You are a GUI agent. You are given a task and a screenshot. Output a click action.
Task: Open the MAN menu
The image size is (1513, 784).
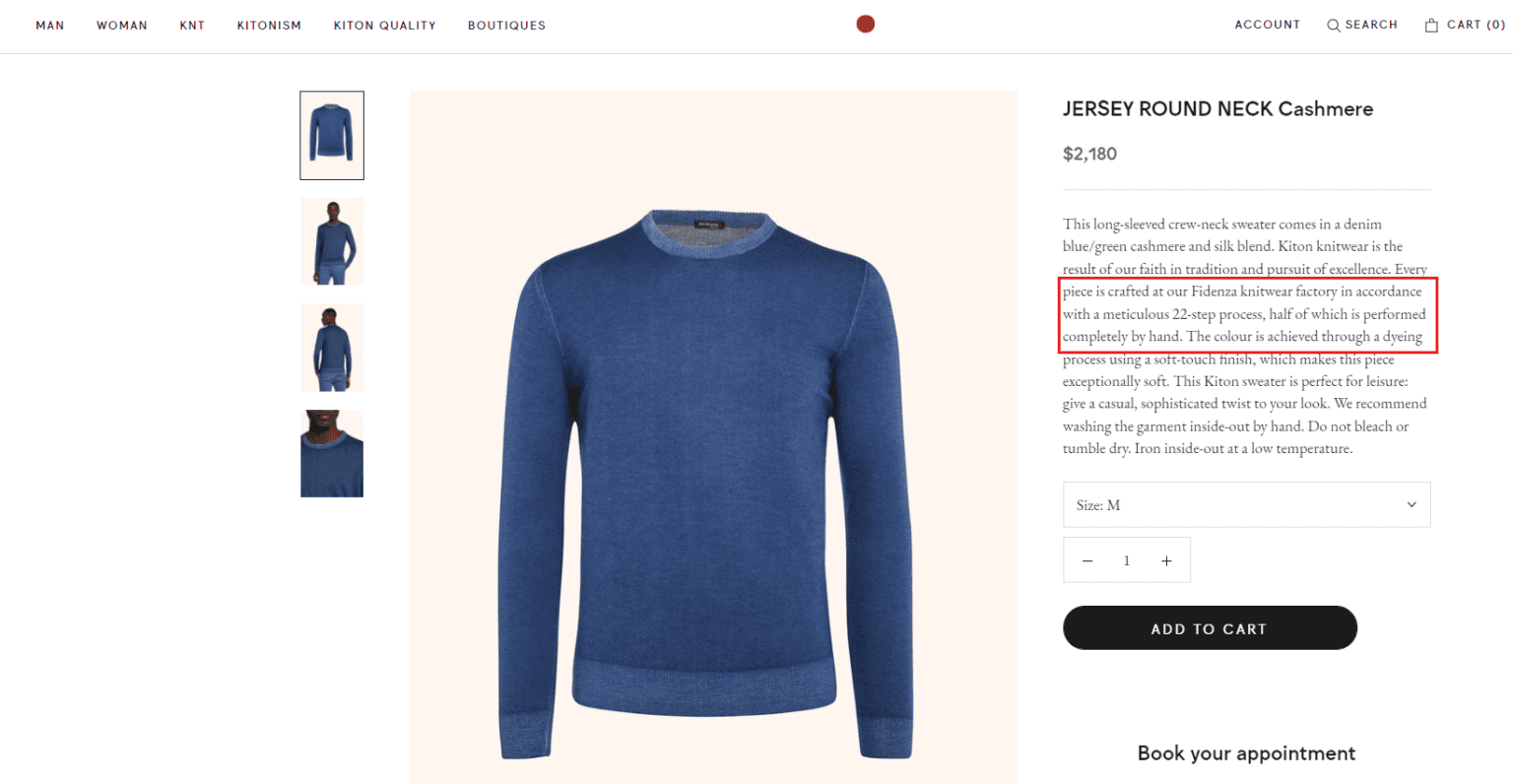click(x=49, y=26)
